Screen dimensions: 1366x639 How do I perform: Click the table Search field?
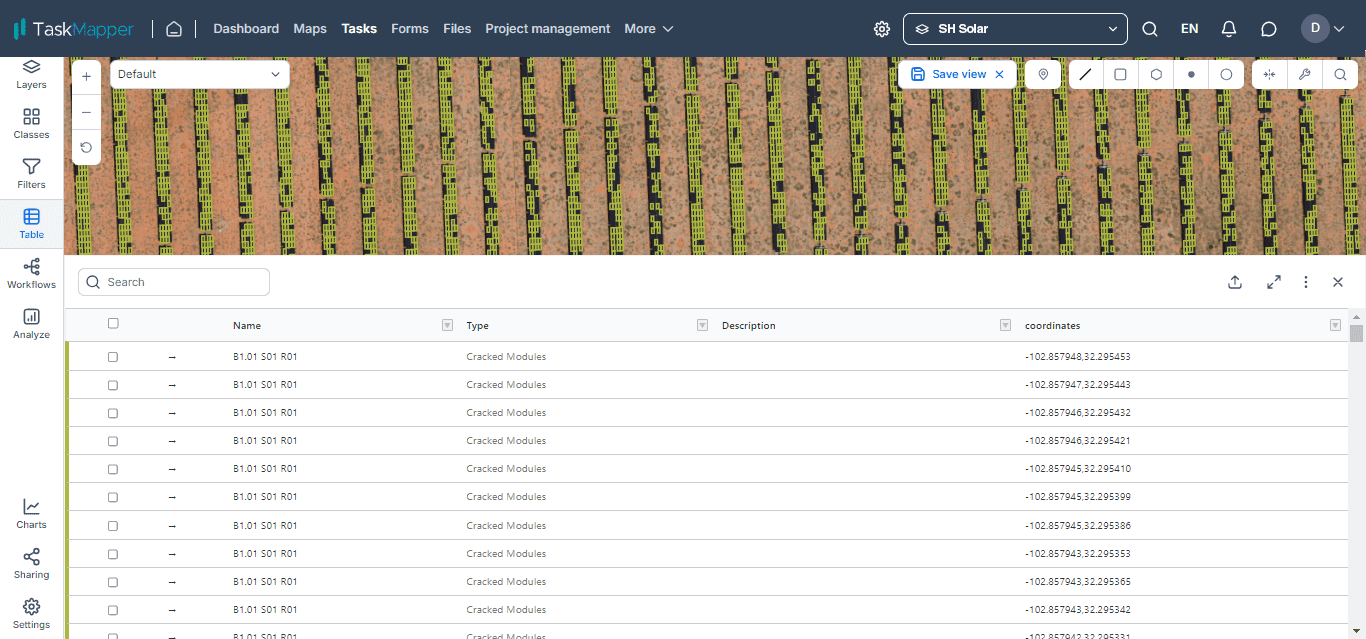[x=174, y=282]
